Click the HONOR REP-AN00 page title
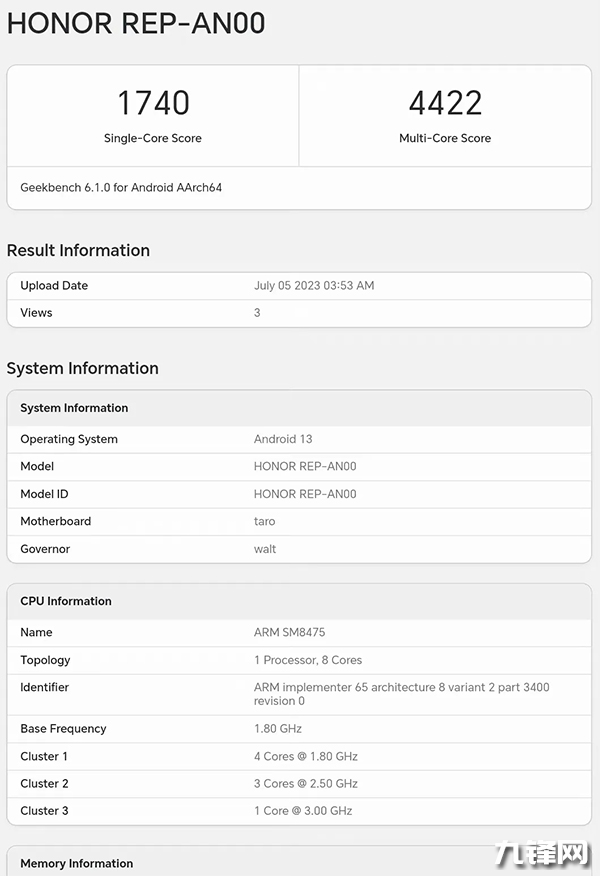Screen dimensions: 600x876 136,24
